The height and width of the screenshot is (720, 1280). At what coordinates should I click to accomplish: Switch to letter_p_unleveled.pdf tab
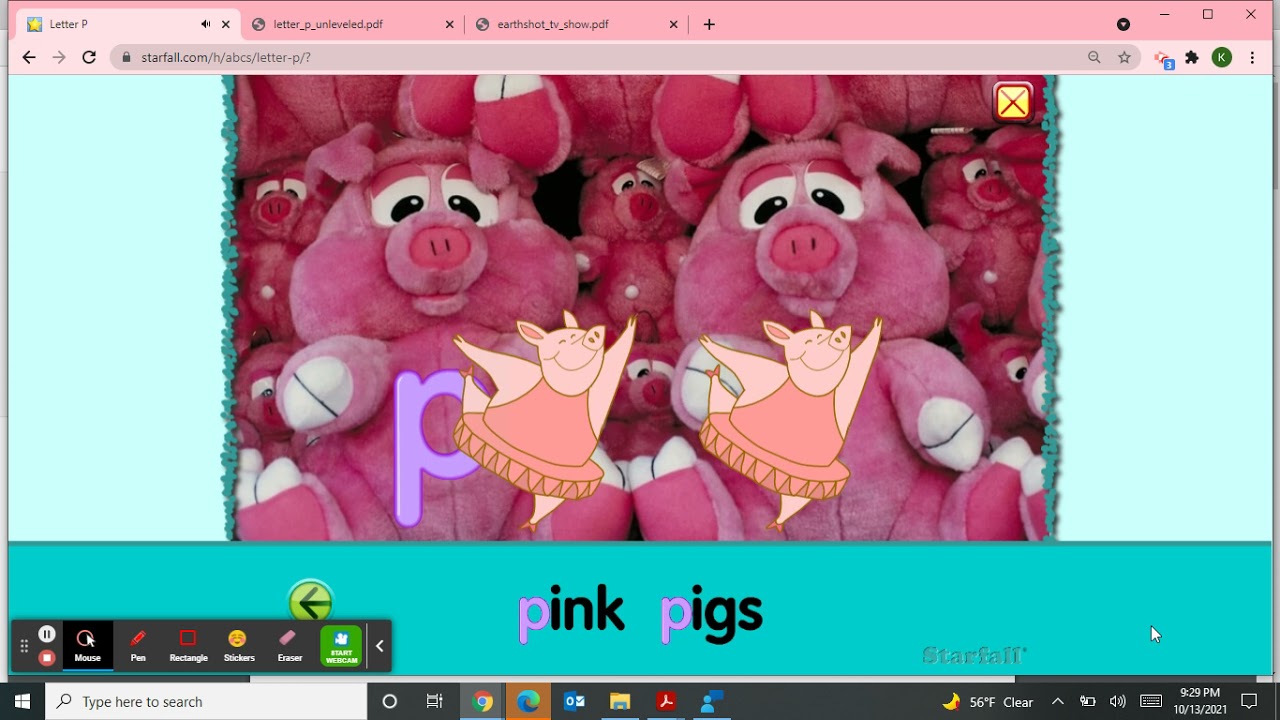click(x=328, y=24)
